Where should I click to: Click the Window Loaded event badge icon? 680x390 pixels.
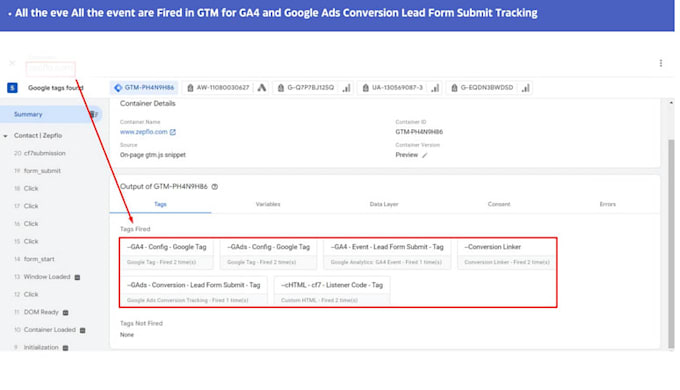(x=77, y=277)
